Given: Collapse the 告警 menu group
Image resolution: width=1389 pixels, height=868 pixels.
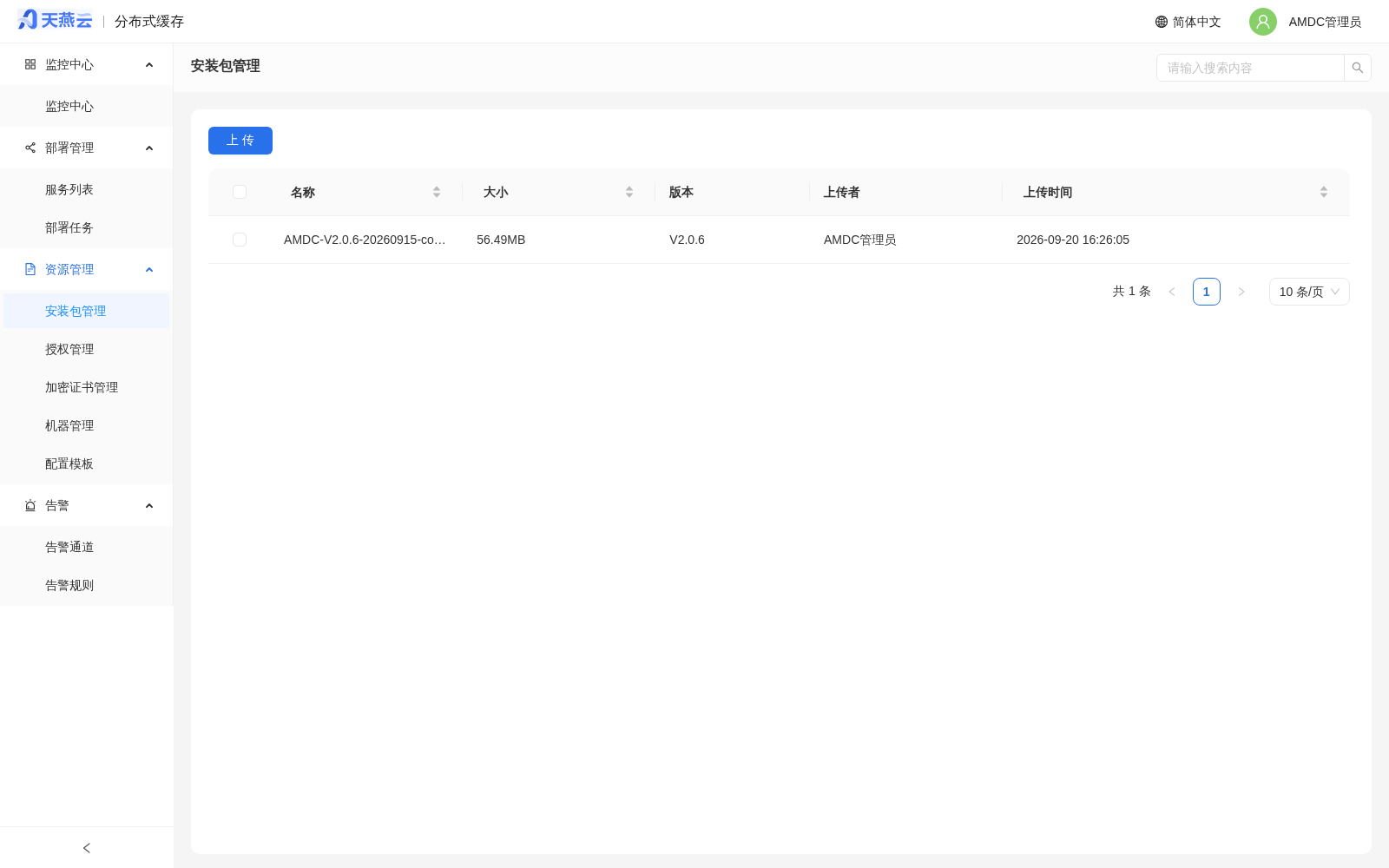Looking at the screenshot, I should [149, 506].
